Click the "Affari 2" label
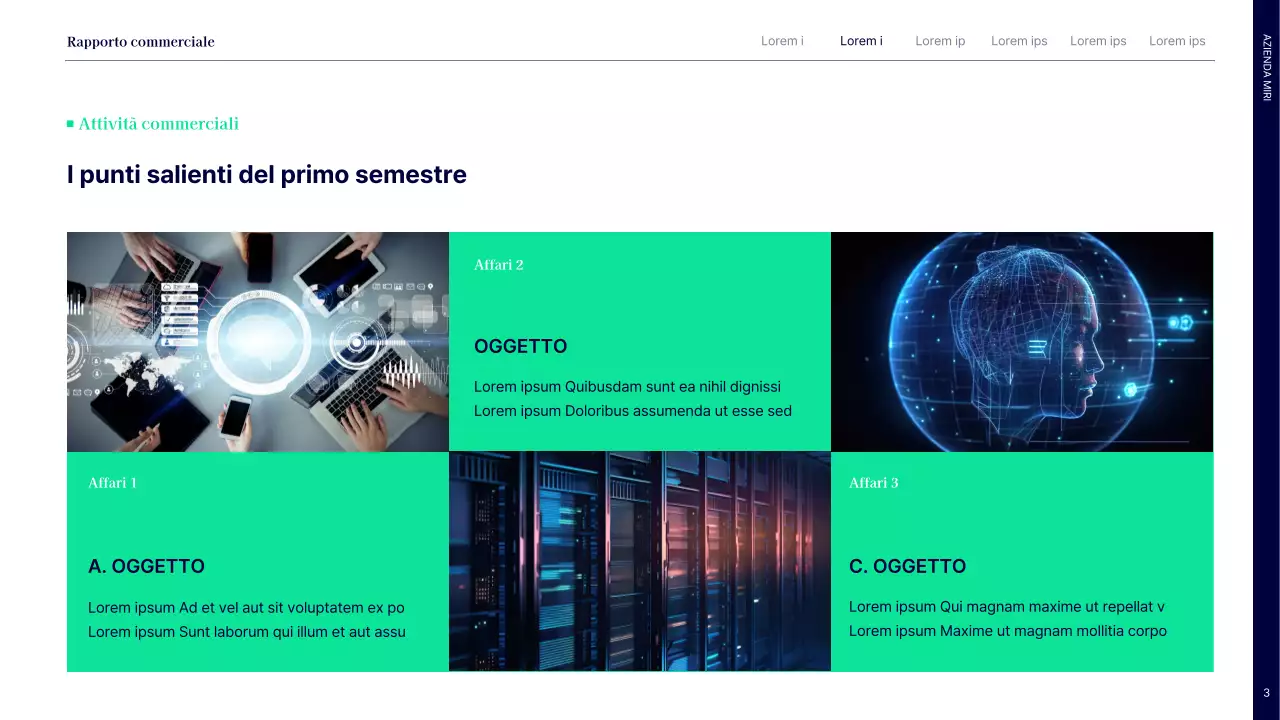 click(x=498, y=265)
